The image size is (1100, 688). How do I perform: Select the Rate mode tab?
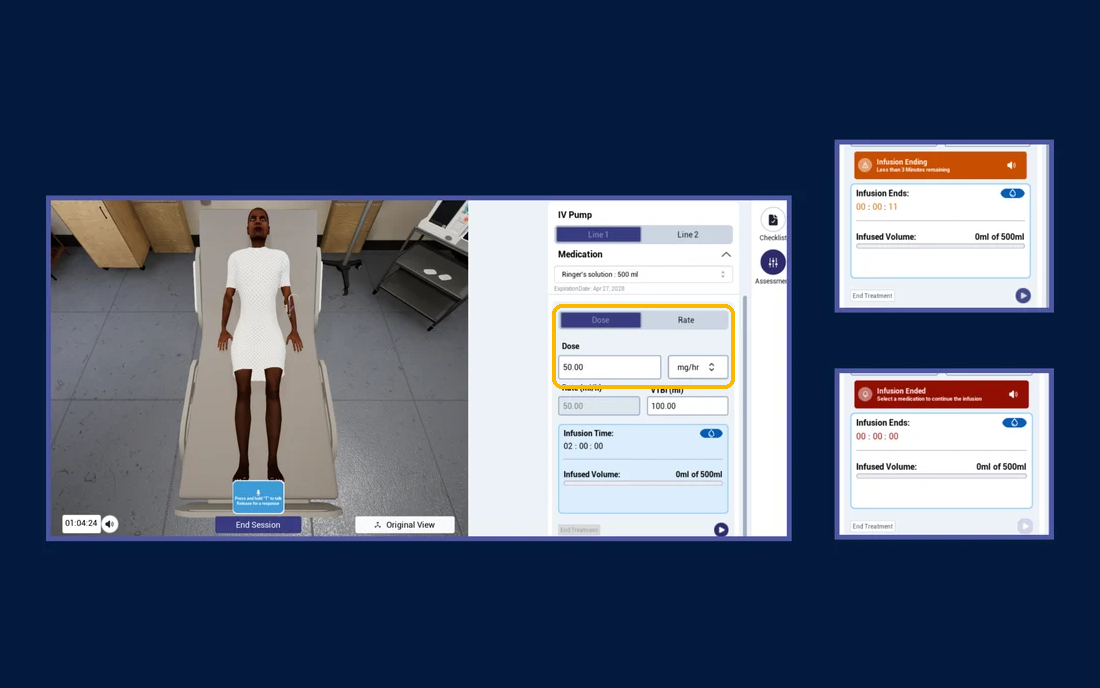685,320
